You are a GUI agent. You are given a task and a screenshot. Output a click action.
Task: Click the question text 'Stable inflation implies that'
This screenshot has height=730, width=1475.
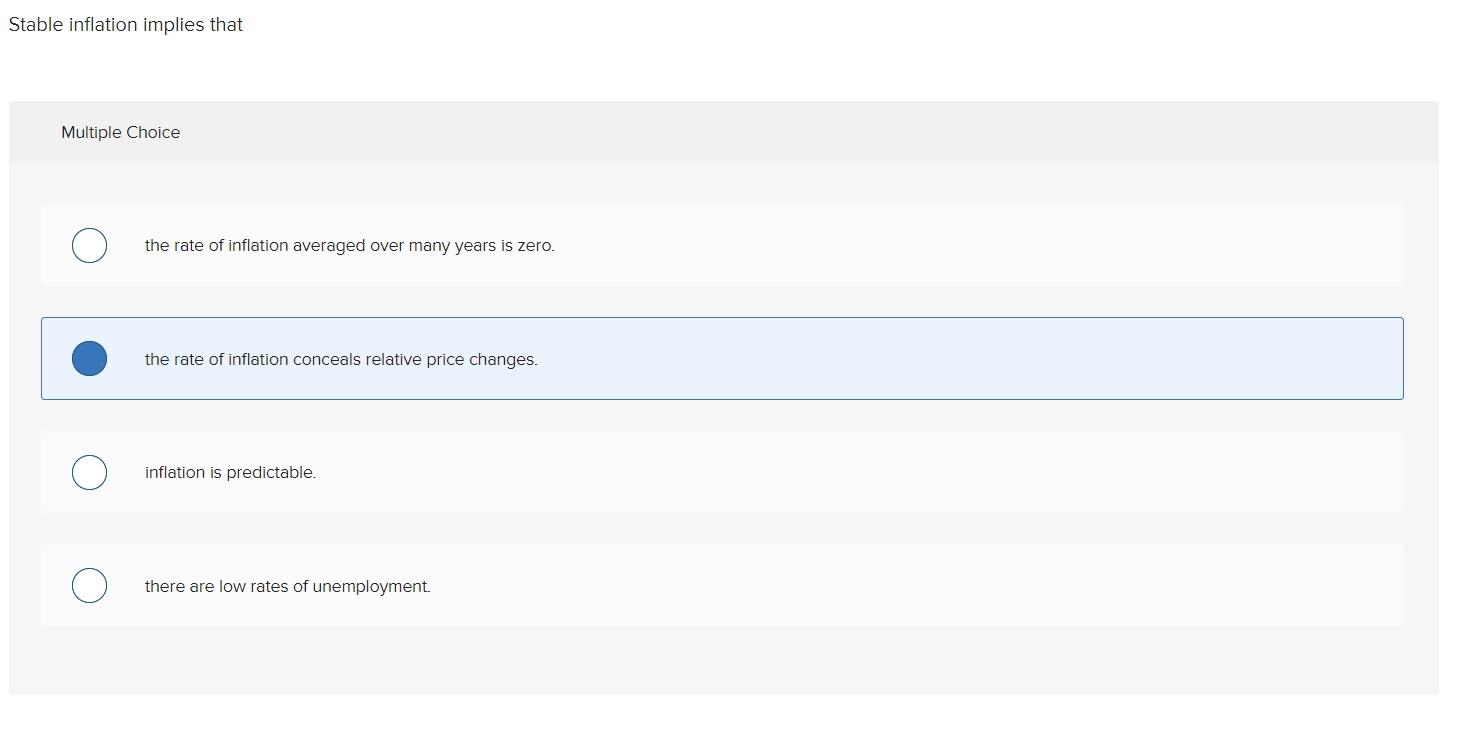pos(125,24)
